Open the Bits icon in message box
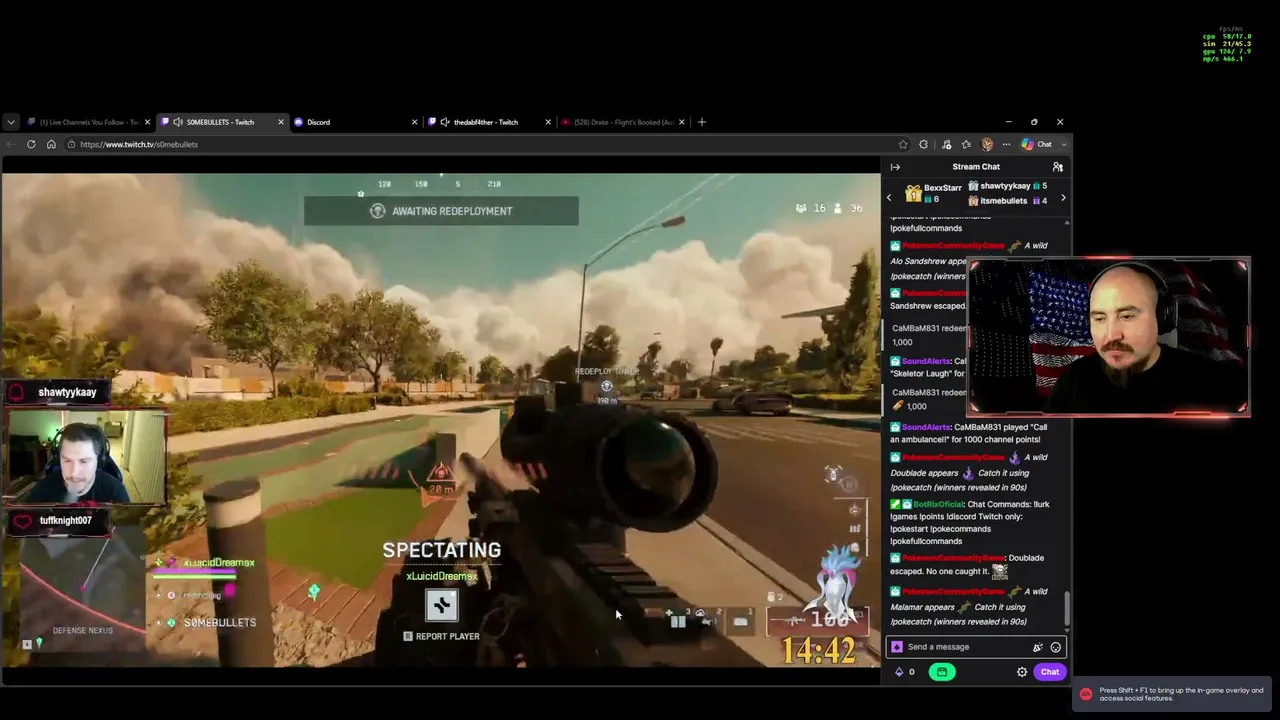Viewport: 1280px width, 720px height. (897, 647)
